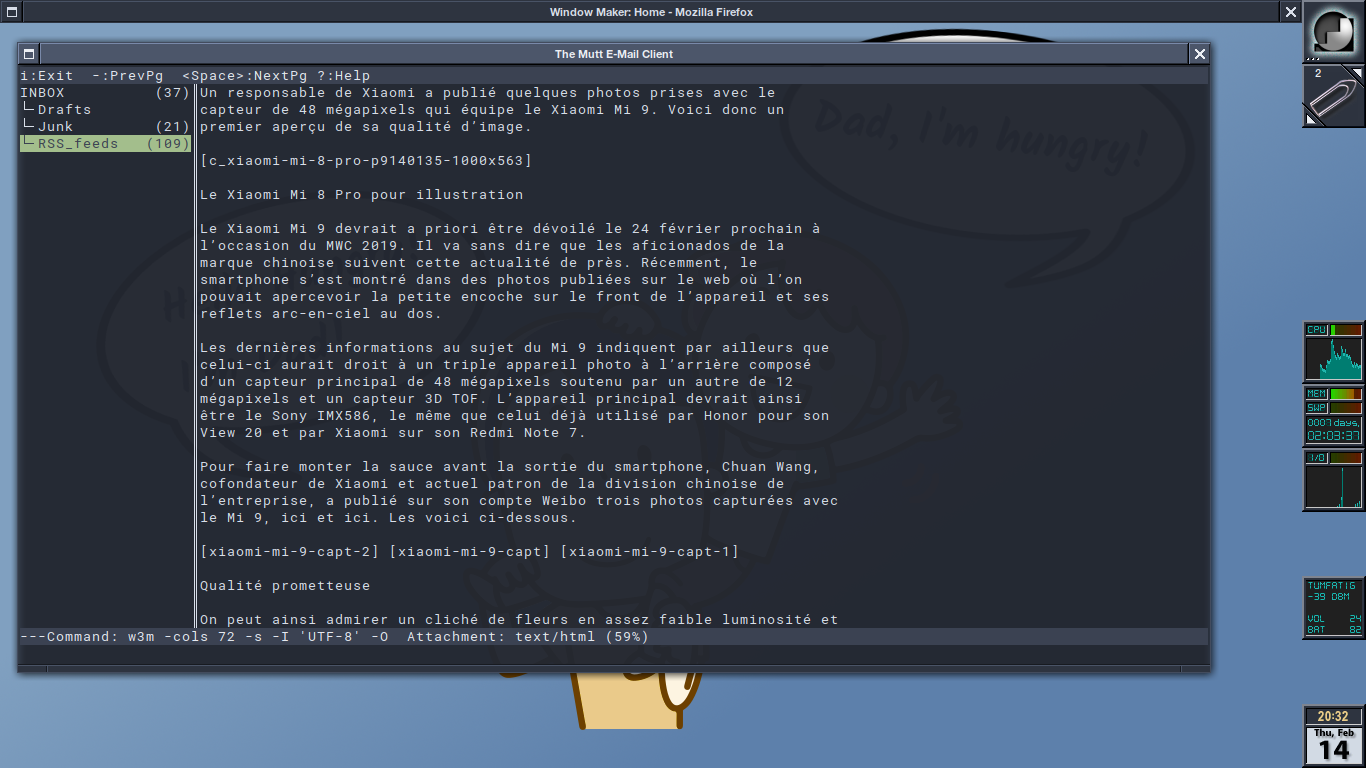Click the [xiaomi-mi-9-capt-2] image placeholder
The width and height of the screenshot is (1366, 768).
(290, 552)
